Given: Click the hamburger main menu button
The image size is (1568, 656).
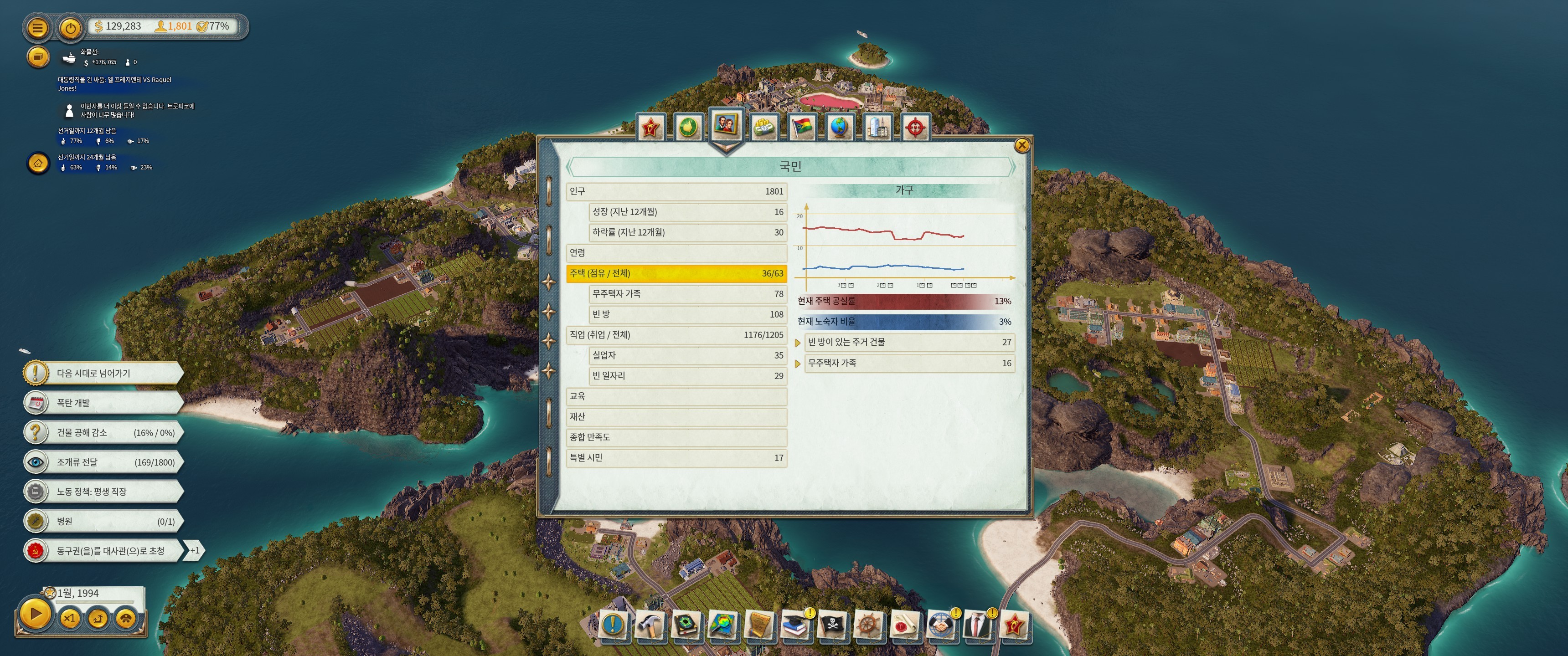Looking at the screenshot, I should [x=38, y=27].
